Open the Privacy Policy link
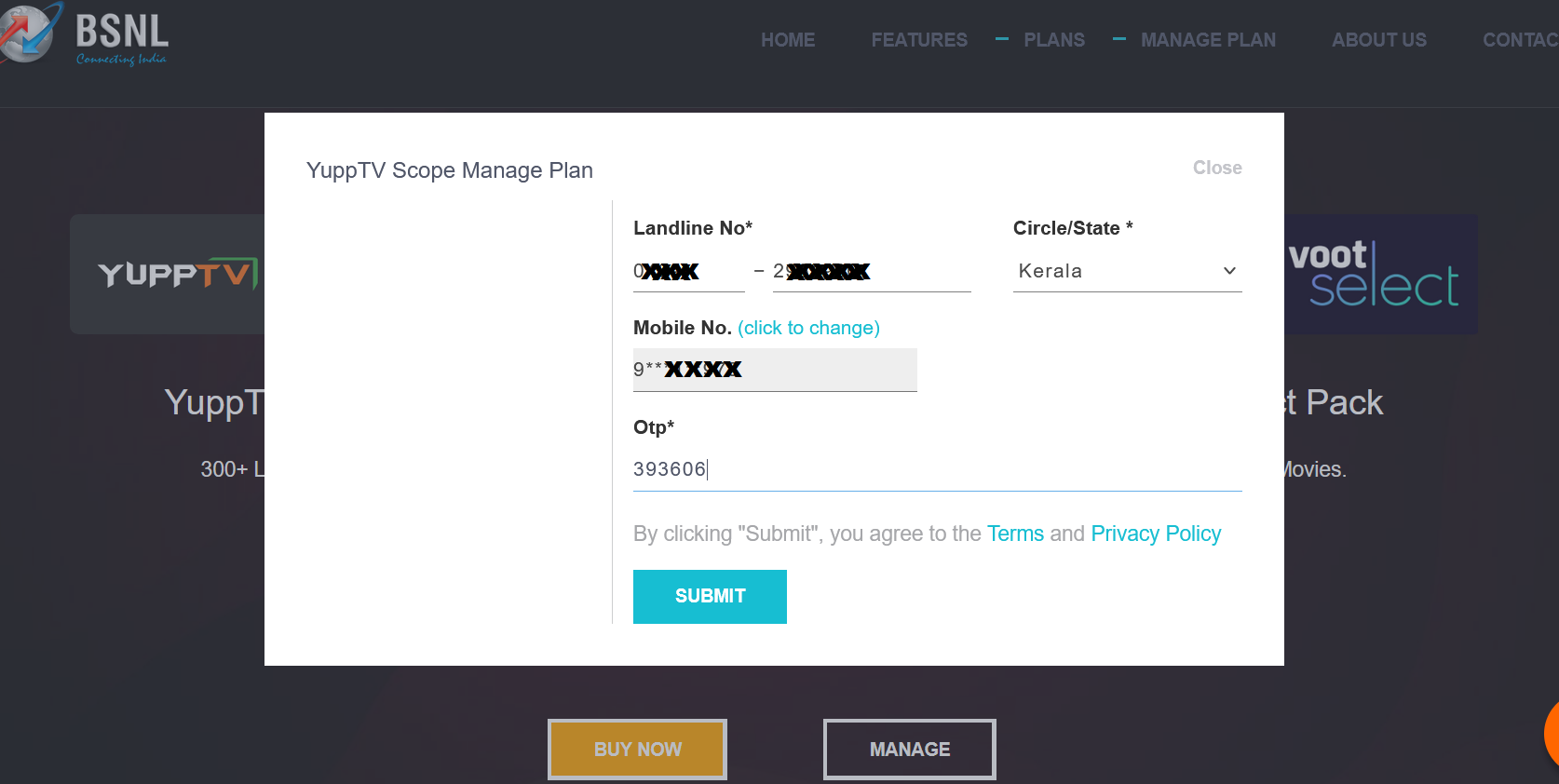The width and height of the screenshot is (1559, 784). click(1156, 534)
